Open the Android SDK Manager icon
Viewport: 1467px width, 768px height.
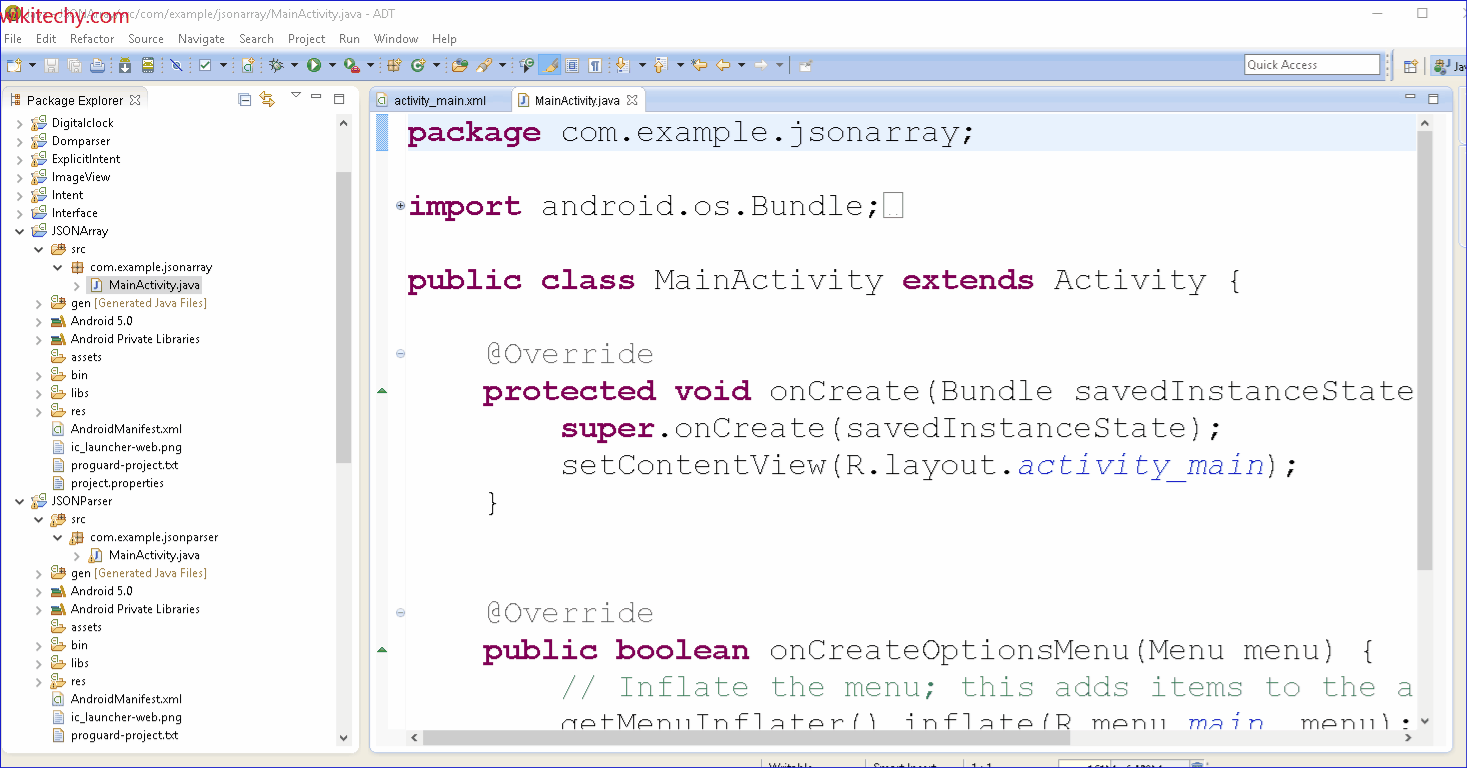click(x=125, y=65)
